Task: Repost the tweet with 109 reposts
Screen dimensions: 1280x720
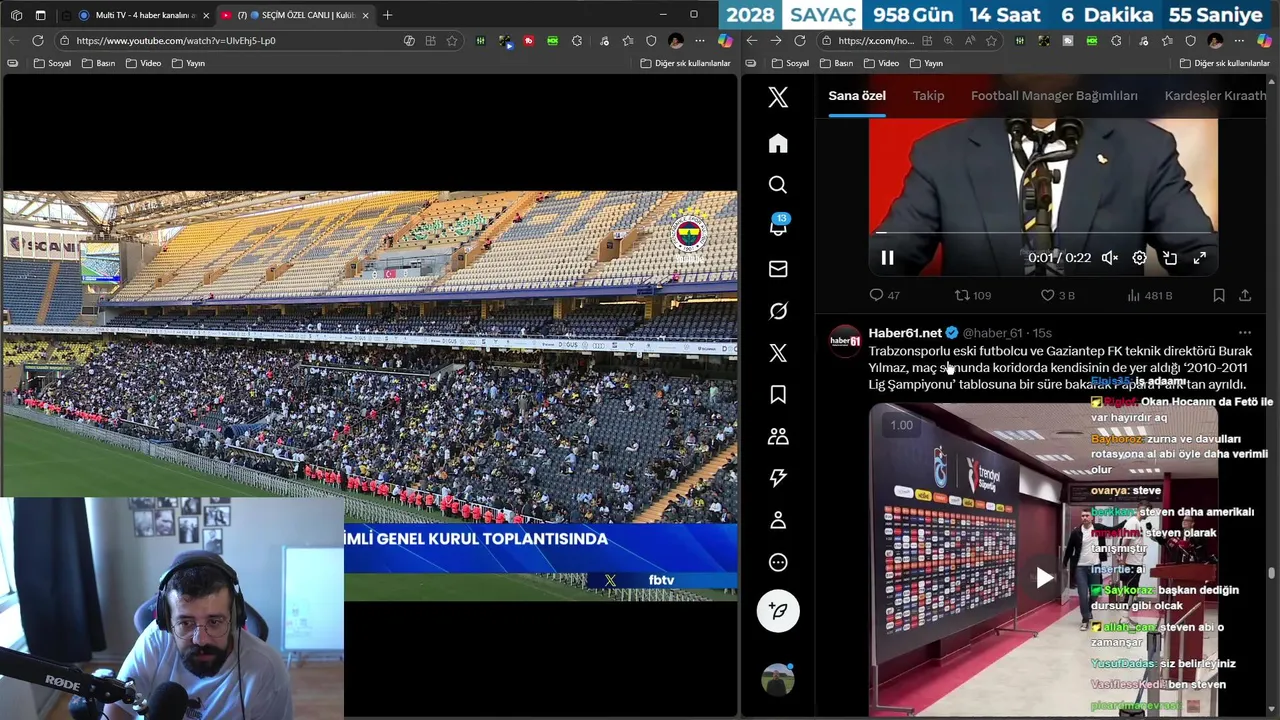Action: pyautogui.click(x=973, y=295)
